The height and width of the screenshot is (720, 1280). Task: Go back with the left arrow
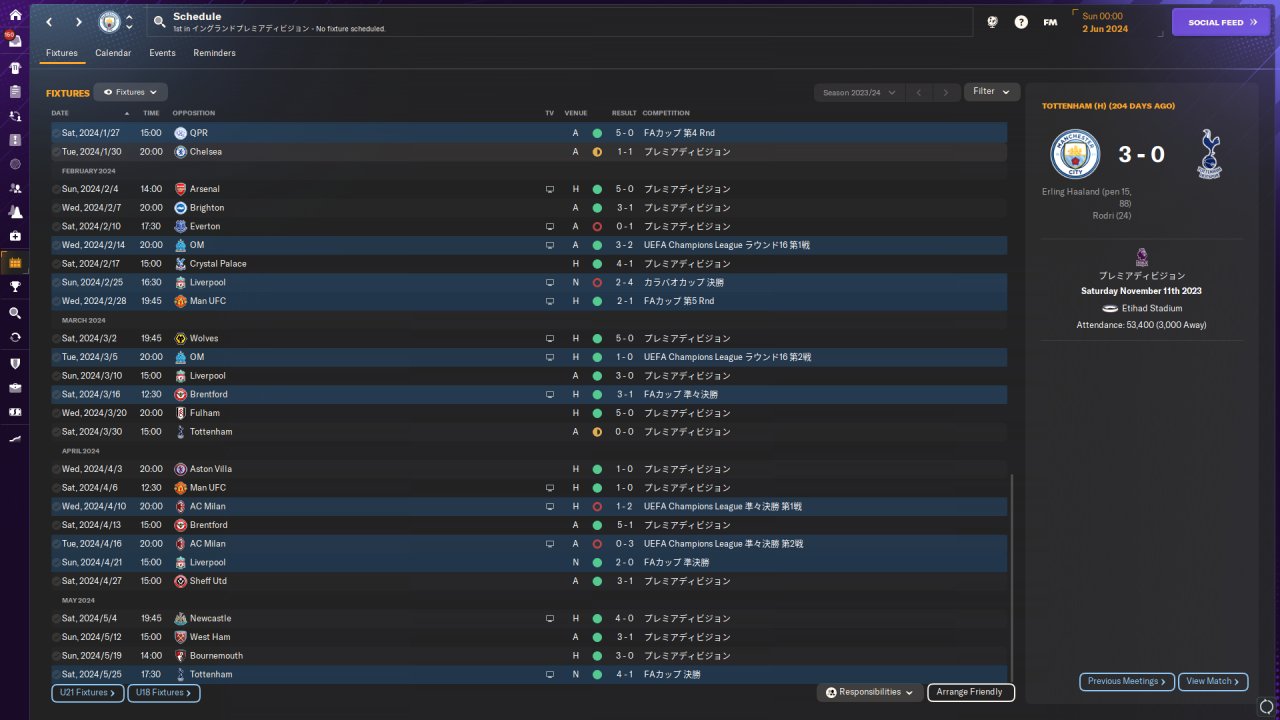(48, 22)
